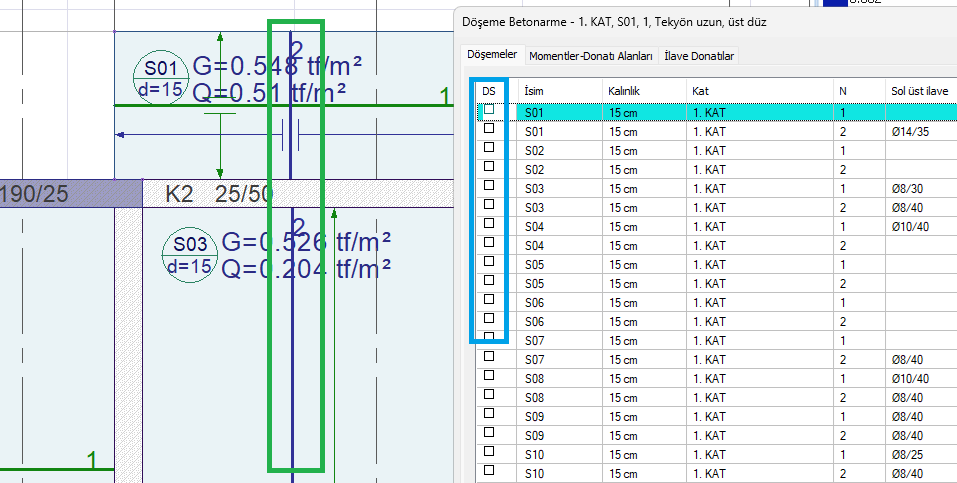This screenshot has height=483, width=957.
Task: Enable the DS checkbox for S06 N 1
Action: click(489, 299)
